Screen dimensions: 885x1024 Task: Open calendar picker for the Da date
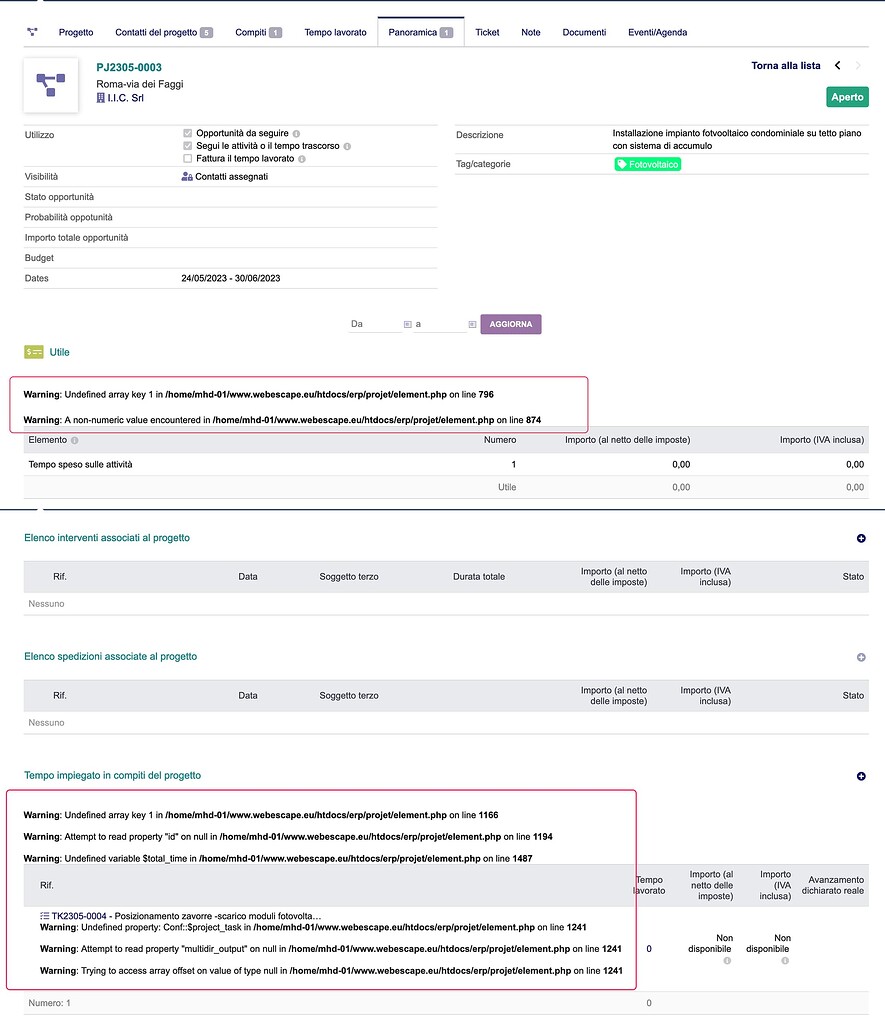point(407,325)
